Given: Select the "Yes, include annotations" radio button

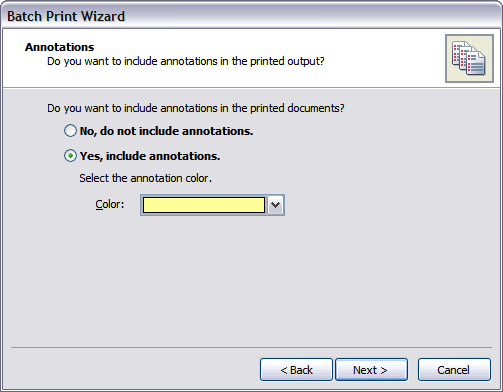Looking at the screenshot, I should click(70, 156).
